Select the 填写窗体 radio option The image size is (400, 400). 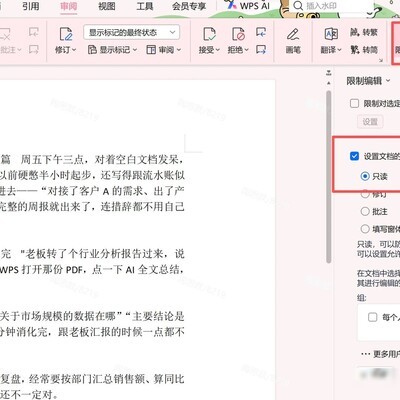(365, 229)
